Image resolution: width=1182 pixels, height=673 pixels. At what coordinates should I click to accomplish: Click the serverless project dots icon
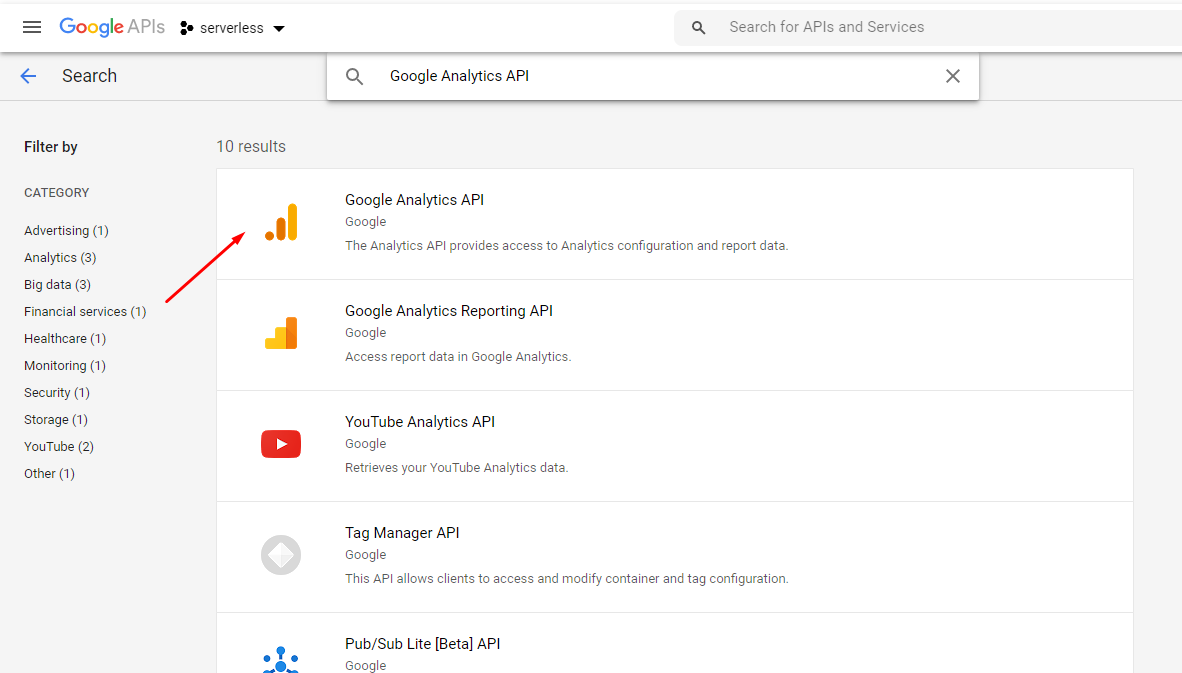pyautogui.click(x=186, y=28)
